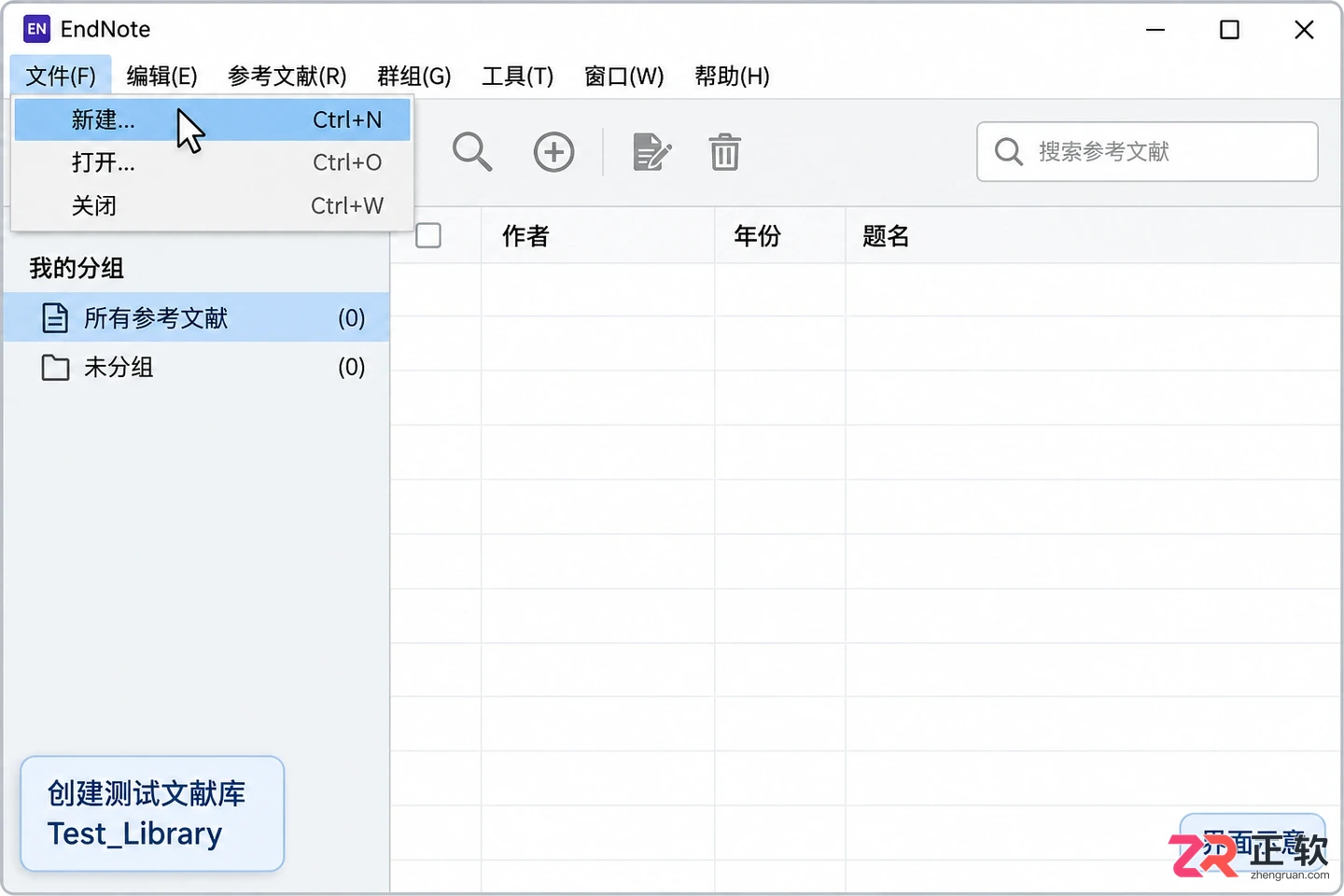Viewport: 1344px width, 896px height.
Task: Click the add reference plus icon
Action: pyautogui.click(x=554, y=152)
